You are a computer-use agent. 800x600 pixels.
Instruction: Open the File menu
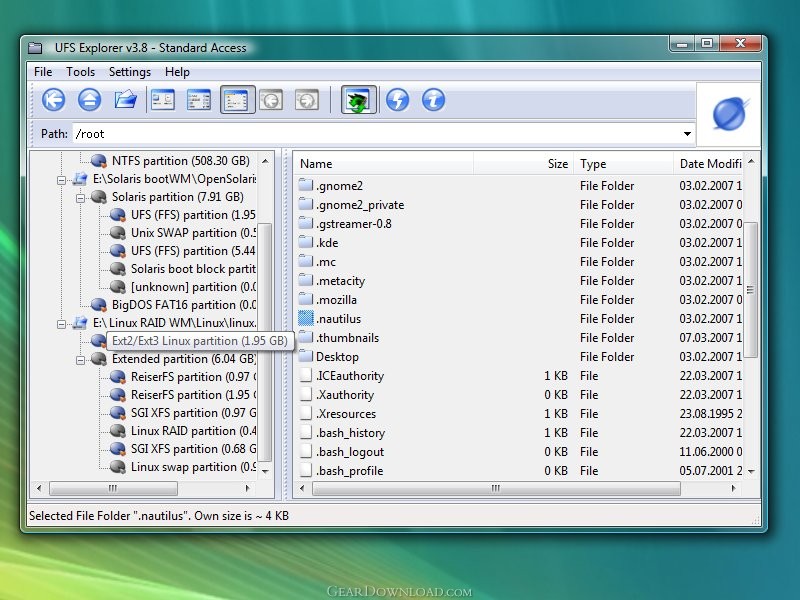tap(43, 72)
